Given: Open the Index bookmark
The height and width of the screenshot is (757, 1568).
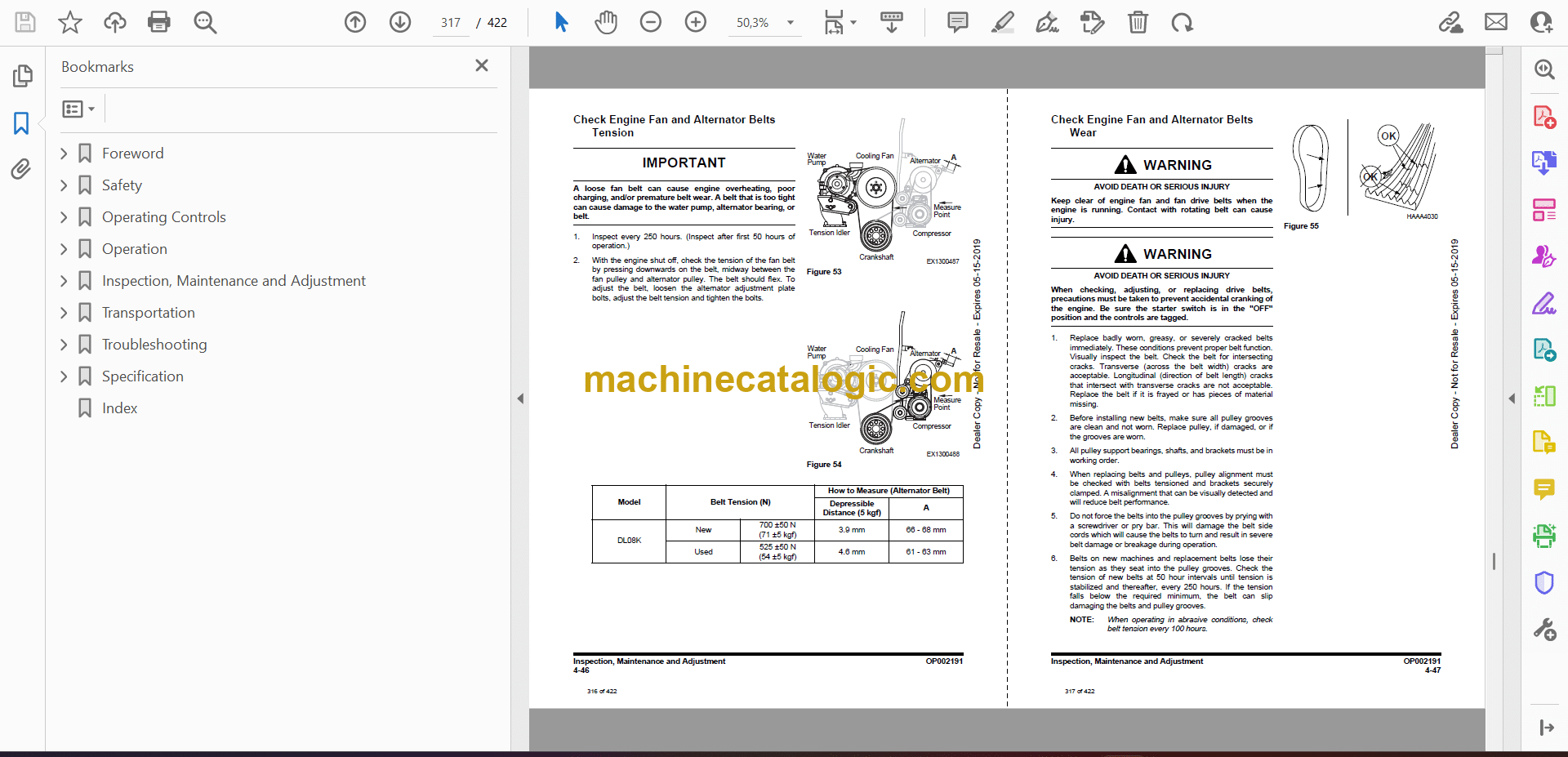Looking at the screenshot, I should (x=119, y=408).
